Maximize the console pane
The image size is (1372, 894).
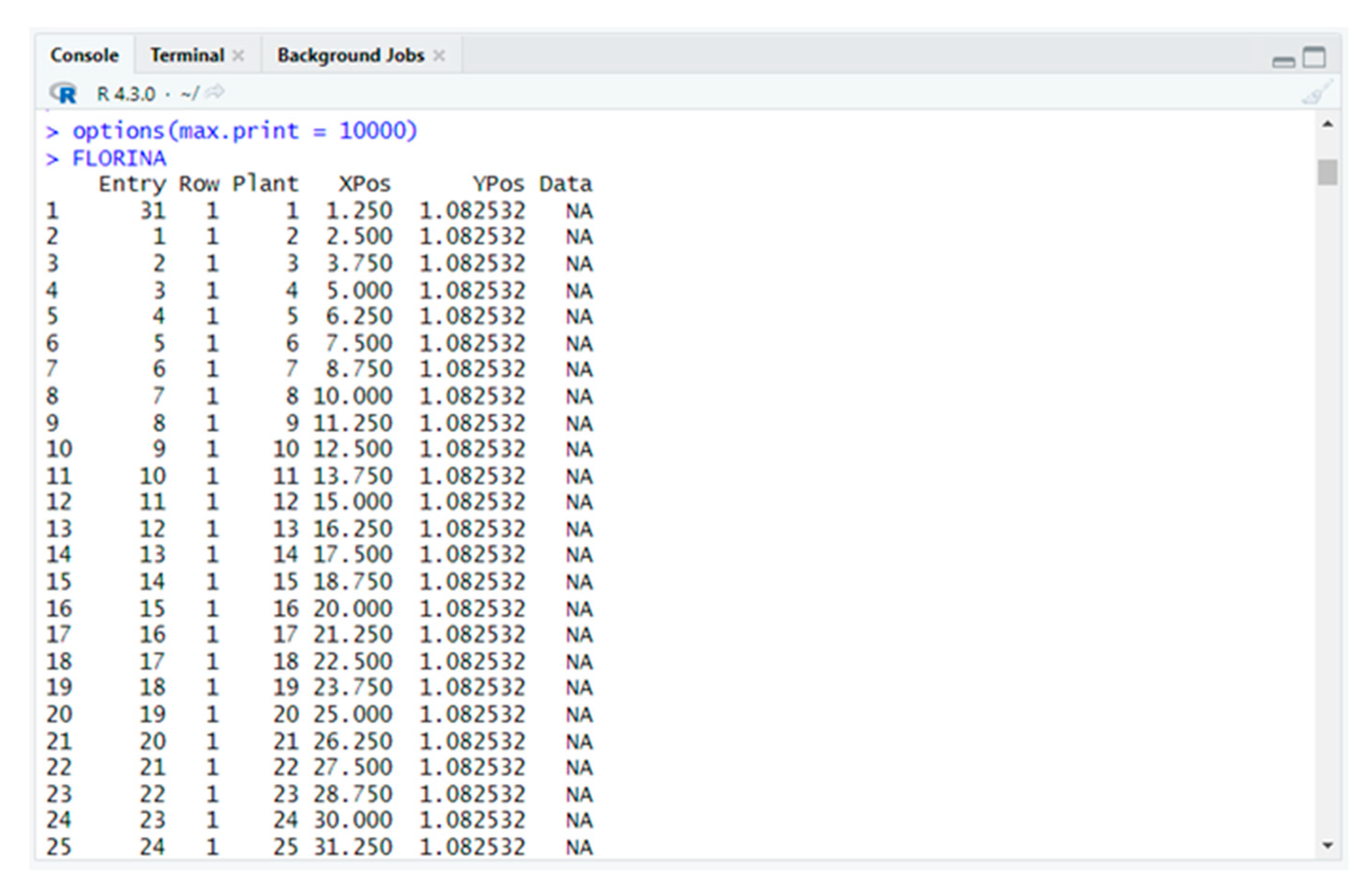pos(1314,58)
